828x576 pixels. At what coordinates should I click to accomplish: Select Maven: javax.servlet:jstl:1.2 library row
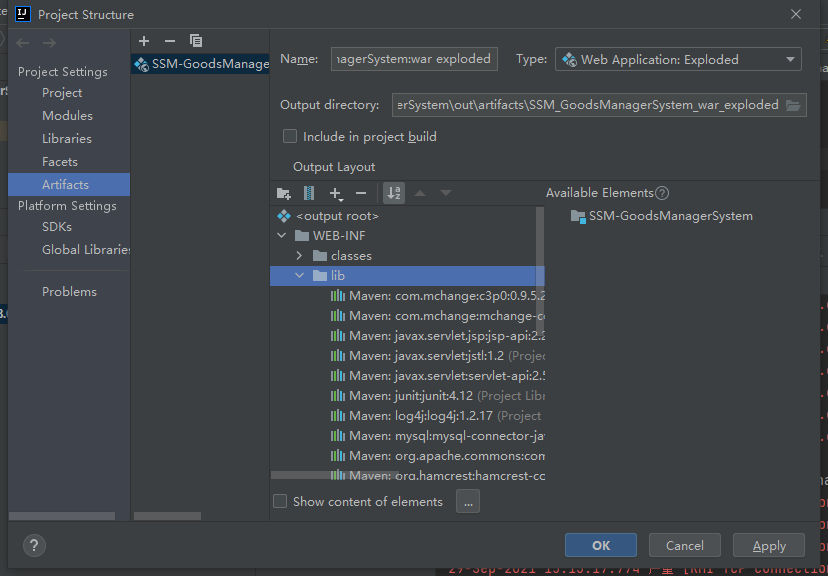tap(407, 356)
